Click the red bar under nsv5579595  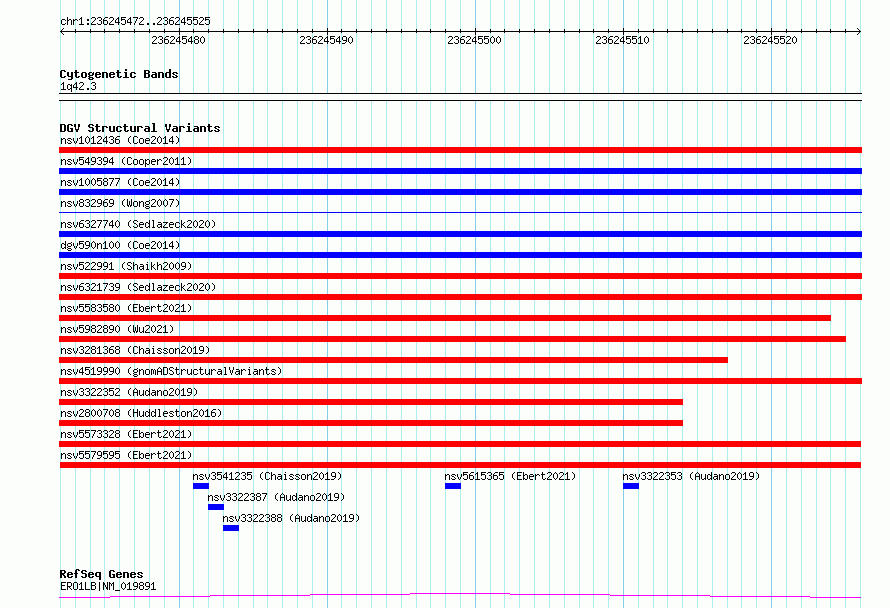click(x=460, y=465)
